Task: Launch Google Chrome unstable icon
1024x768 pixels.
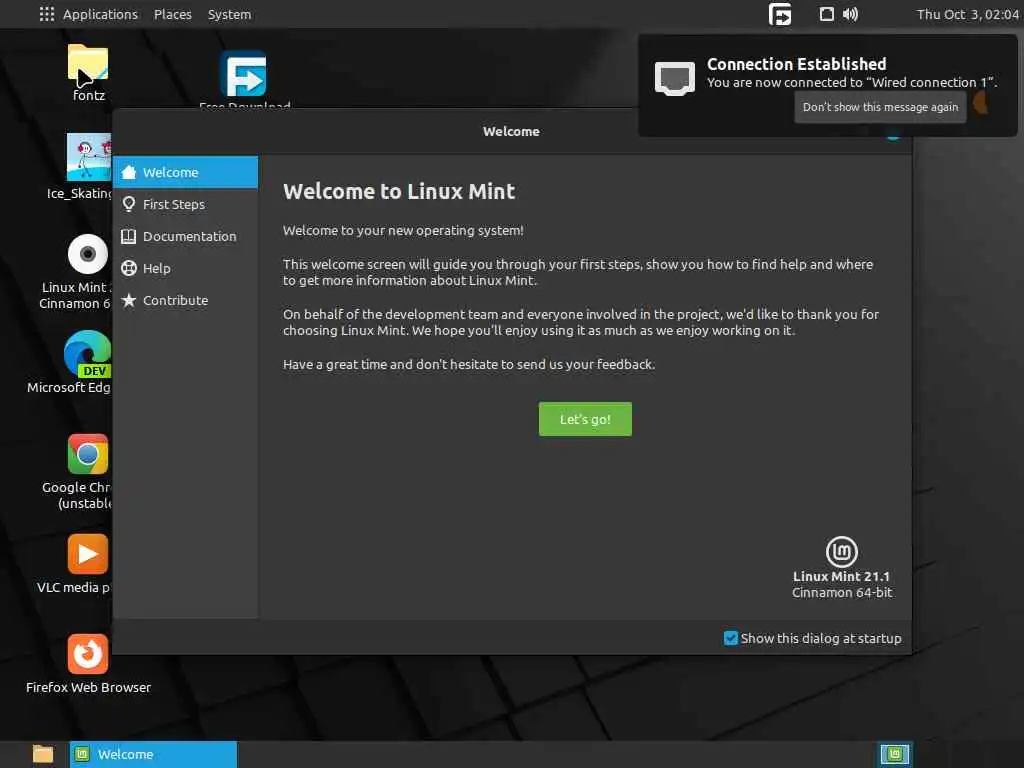Action: click(x=88, y=454)
